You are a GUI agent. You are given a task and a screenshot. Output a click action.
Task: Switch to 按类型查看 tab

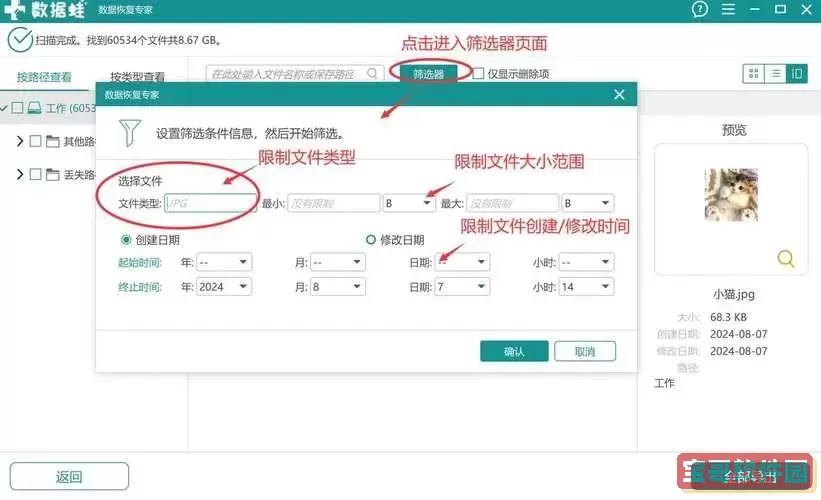(137, 76)
